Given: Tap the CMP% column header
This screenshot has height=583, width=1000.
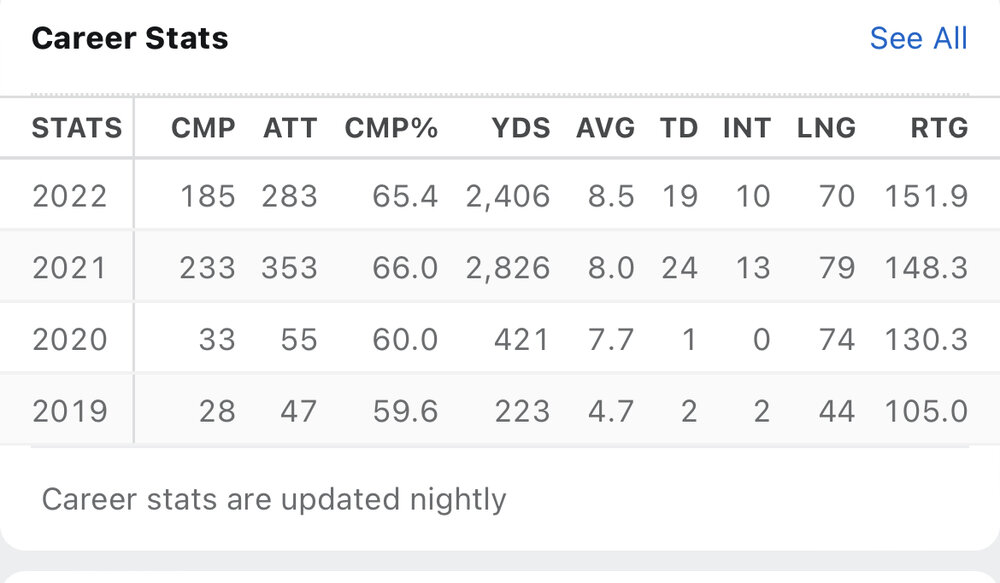Looking at the screenshot, I should (391, 128).
